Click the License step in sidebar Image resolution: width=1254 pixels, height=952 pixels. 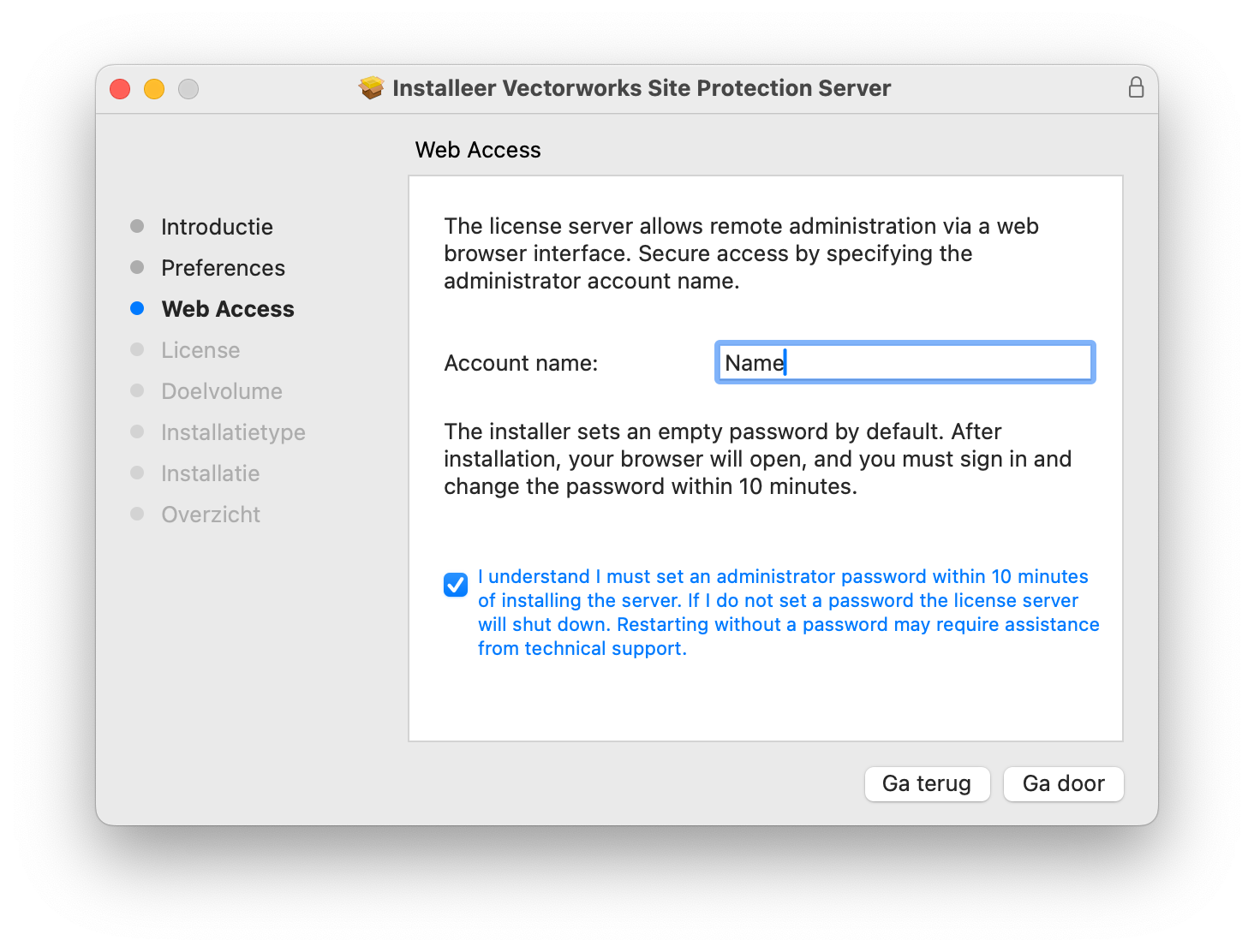click(200, 350)
